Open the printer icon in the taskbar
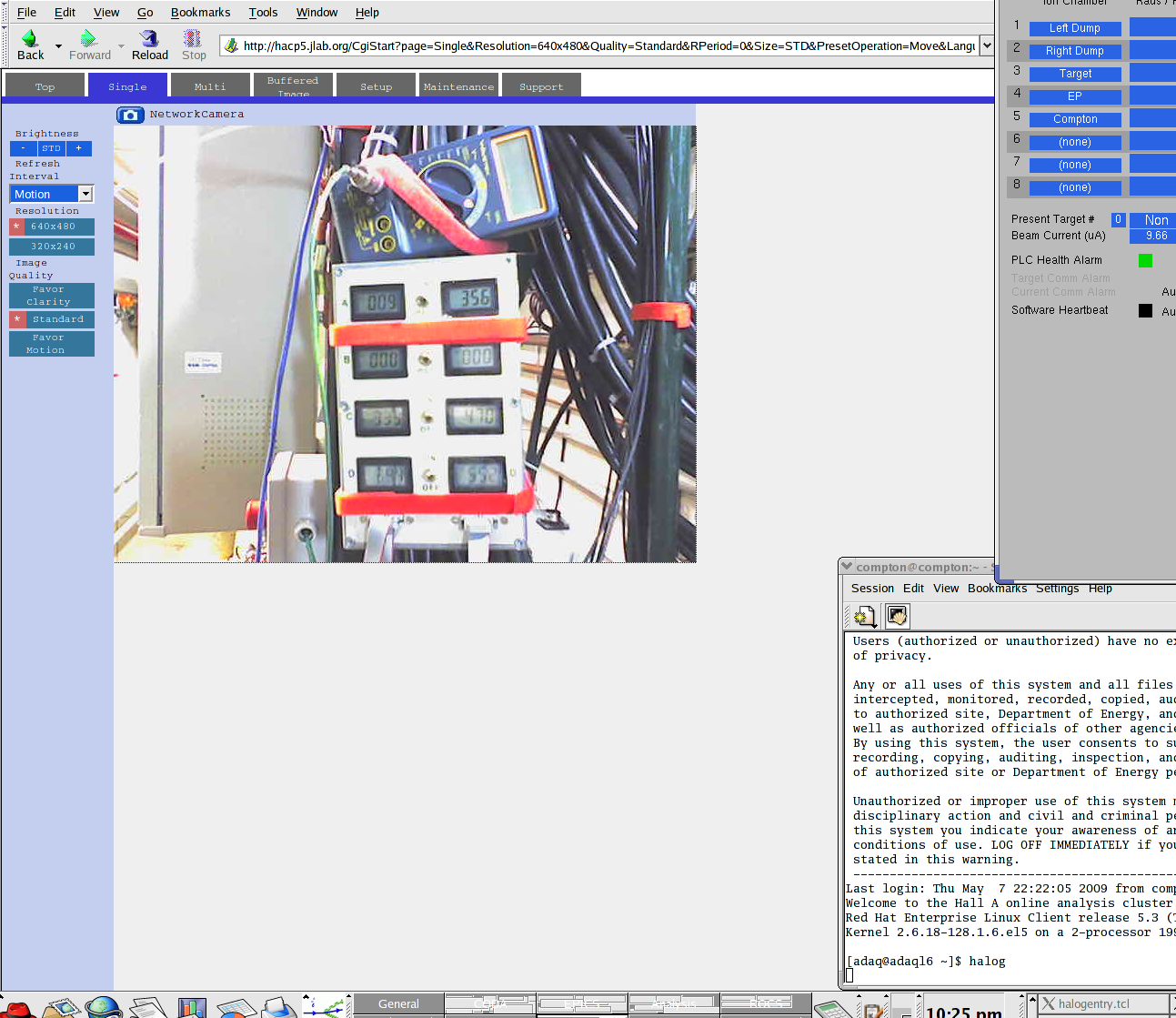 coord(280,1007)
